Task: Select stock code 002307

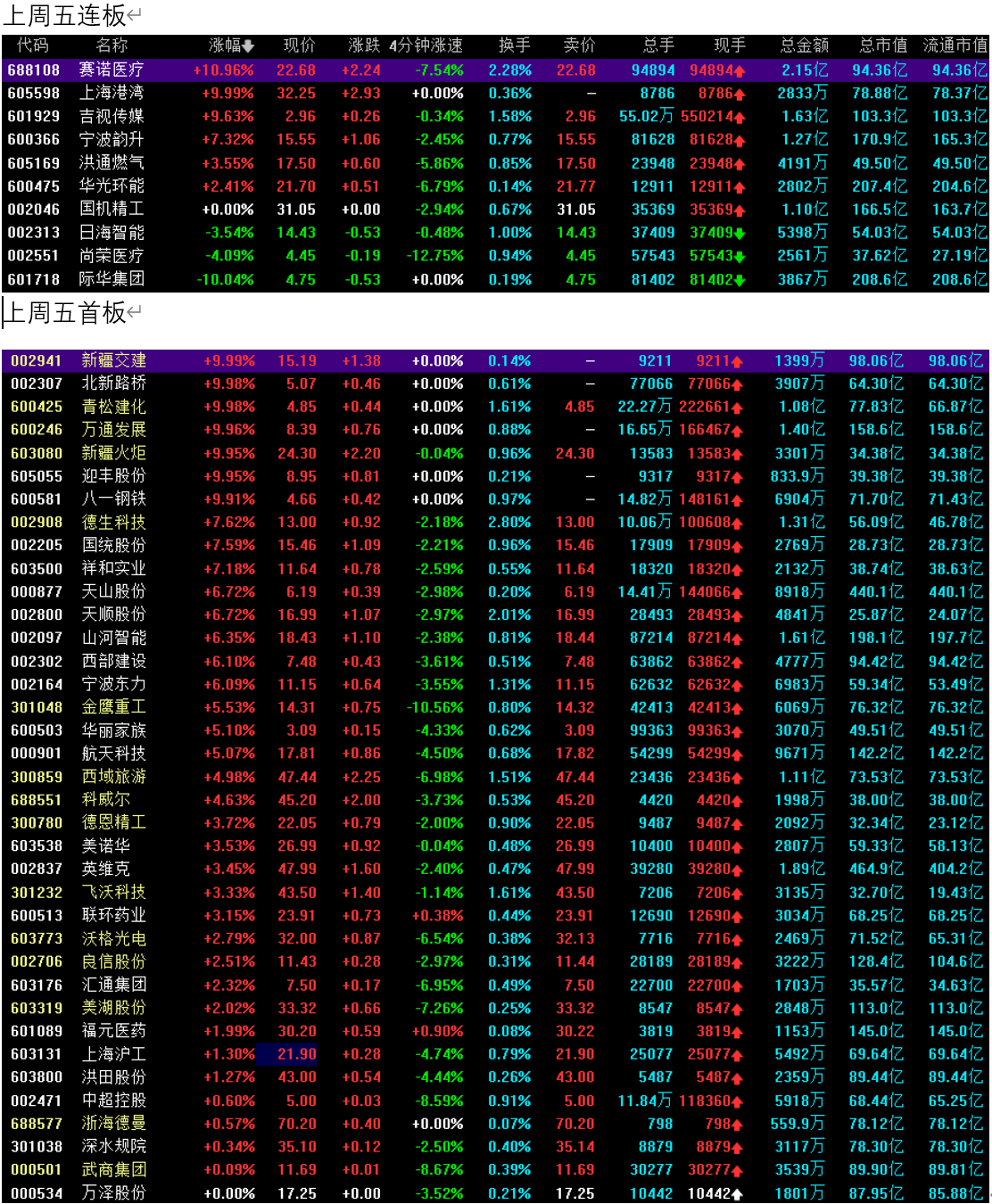Action: point(37,383)
